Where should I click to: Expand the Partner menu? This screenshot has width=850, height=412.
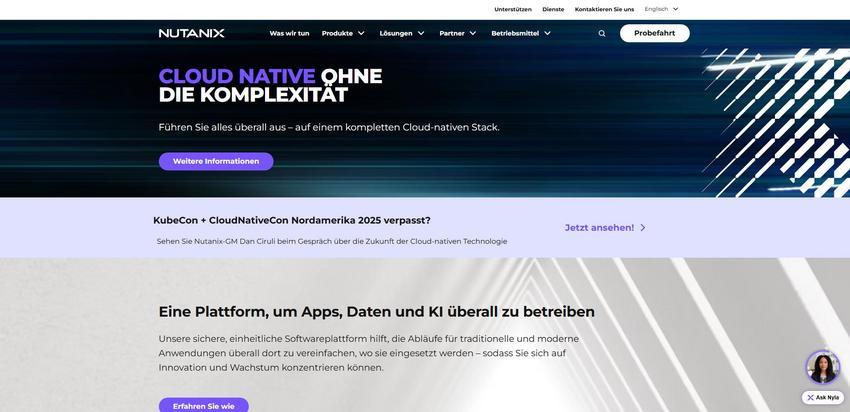pos(458,33)
